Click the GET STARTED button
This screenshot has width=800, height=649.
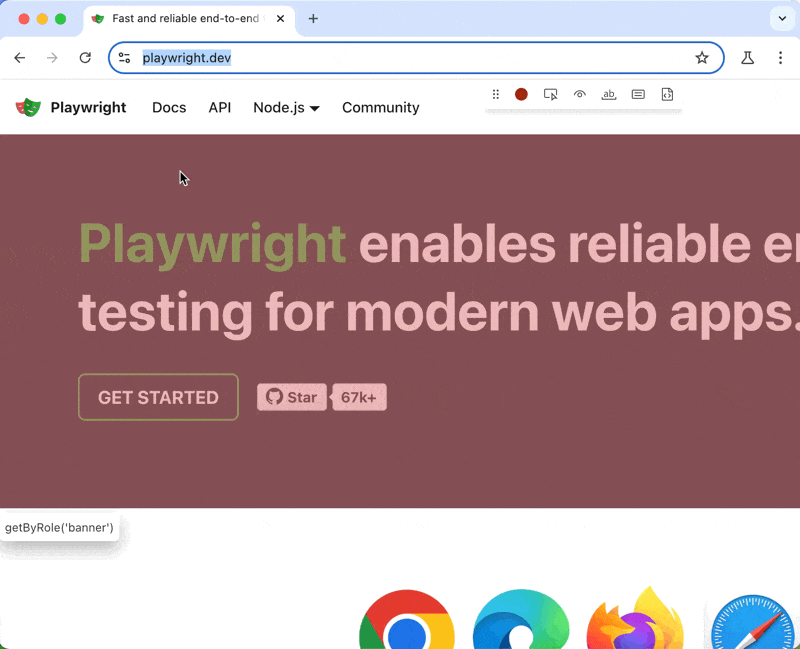pos(158,397)
